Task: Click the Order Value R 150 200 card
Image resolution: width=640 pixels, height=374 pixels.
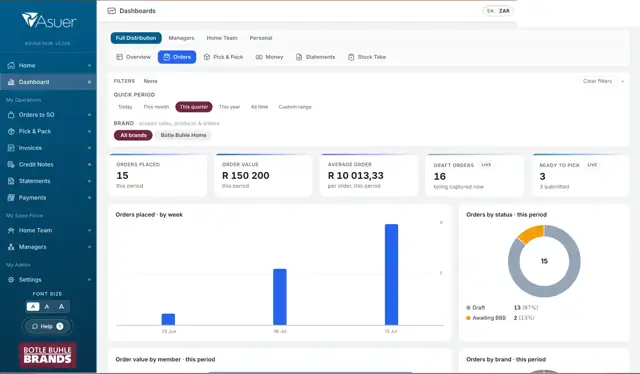Action: 263,175
